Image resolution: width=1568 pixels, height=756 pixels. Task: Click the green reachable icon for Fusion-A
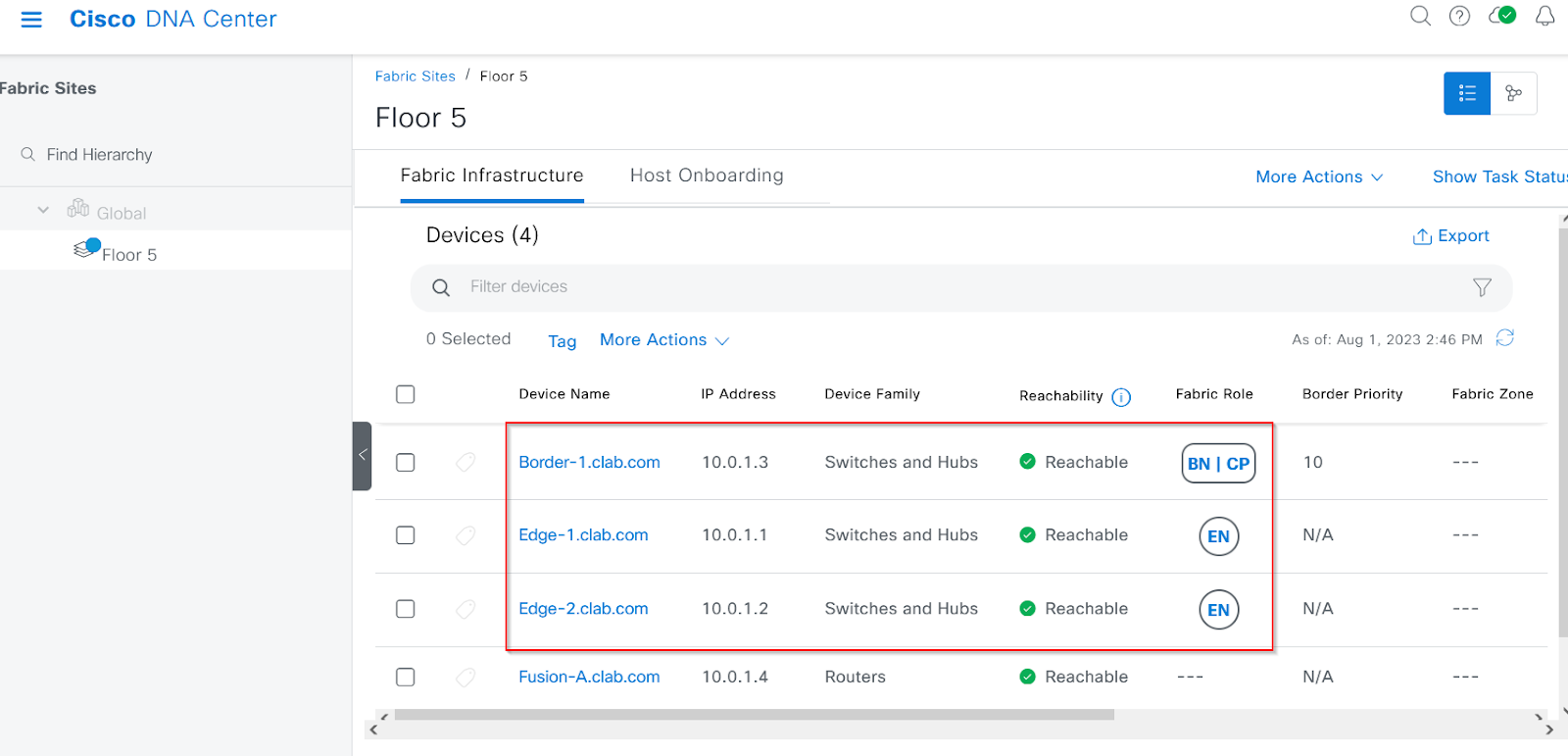pos(1027,677)
